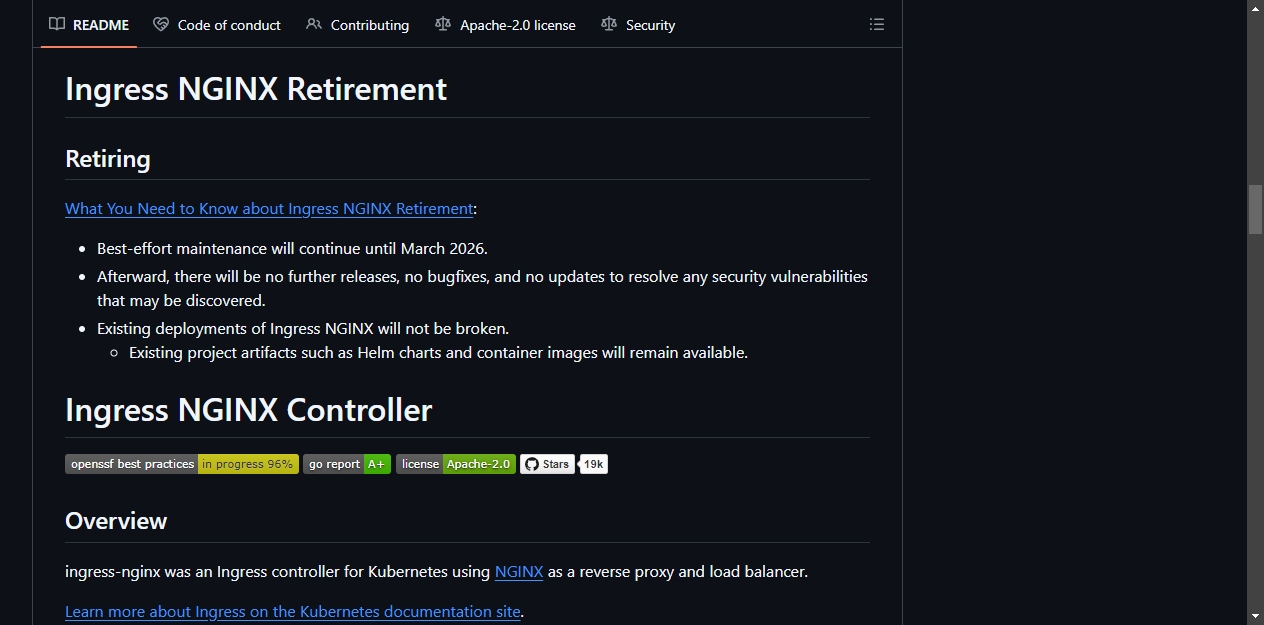Open the Ingress NGINX Retirement article link
The width and height of the screenshot is (1264, 625).
point(269,209)
